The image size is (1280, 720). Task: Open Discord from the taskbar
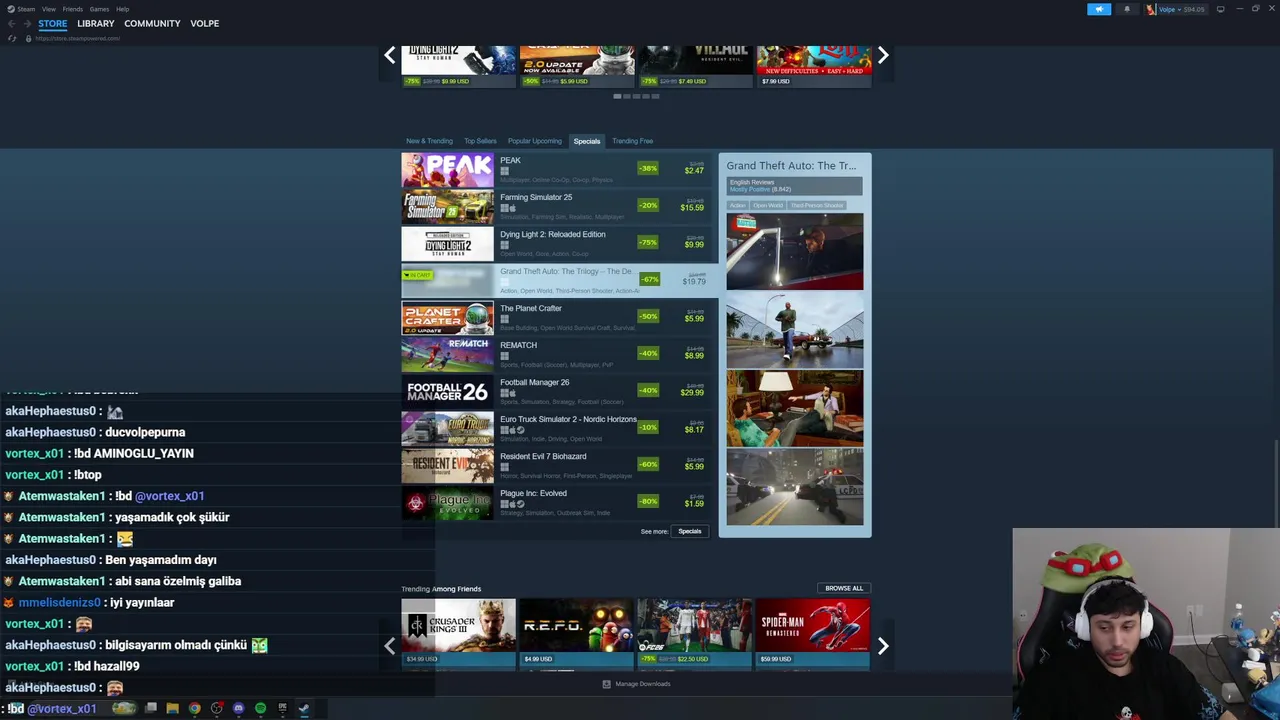click(238, 708)
